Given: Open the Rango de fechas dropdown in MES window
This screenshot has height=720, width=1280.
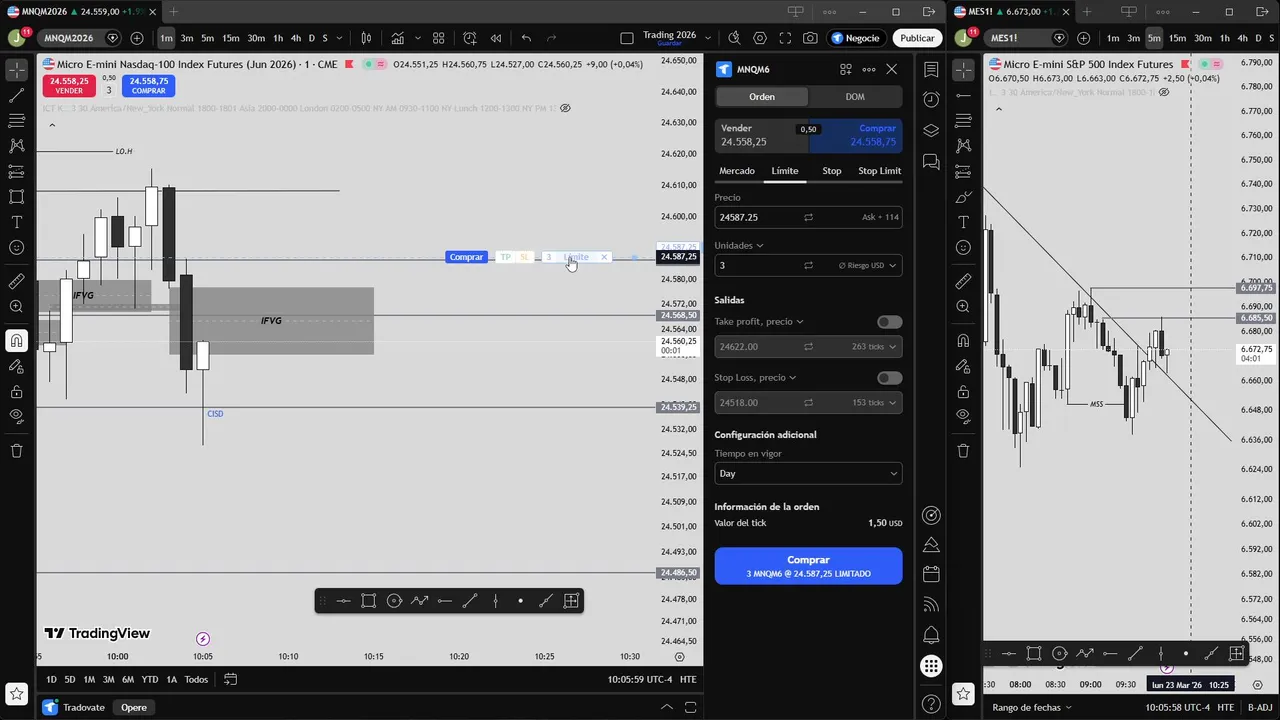Looking at the screenshot, I should click(1032, 707).
